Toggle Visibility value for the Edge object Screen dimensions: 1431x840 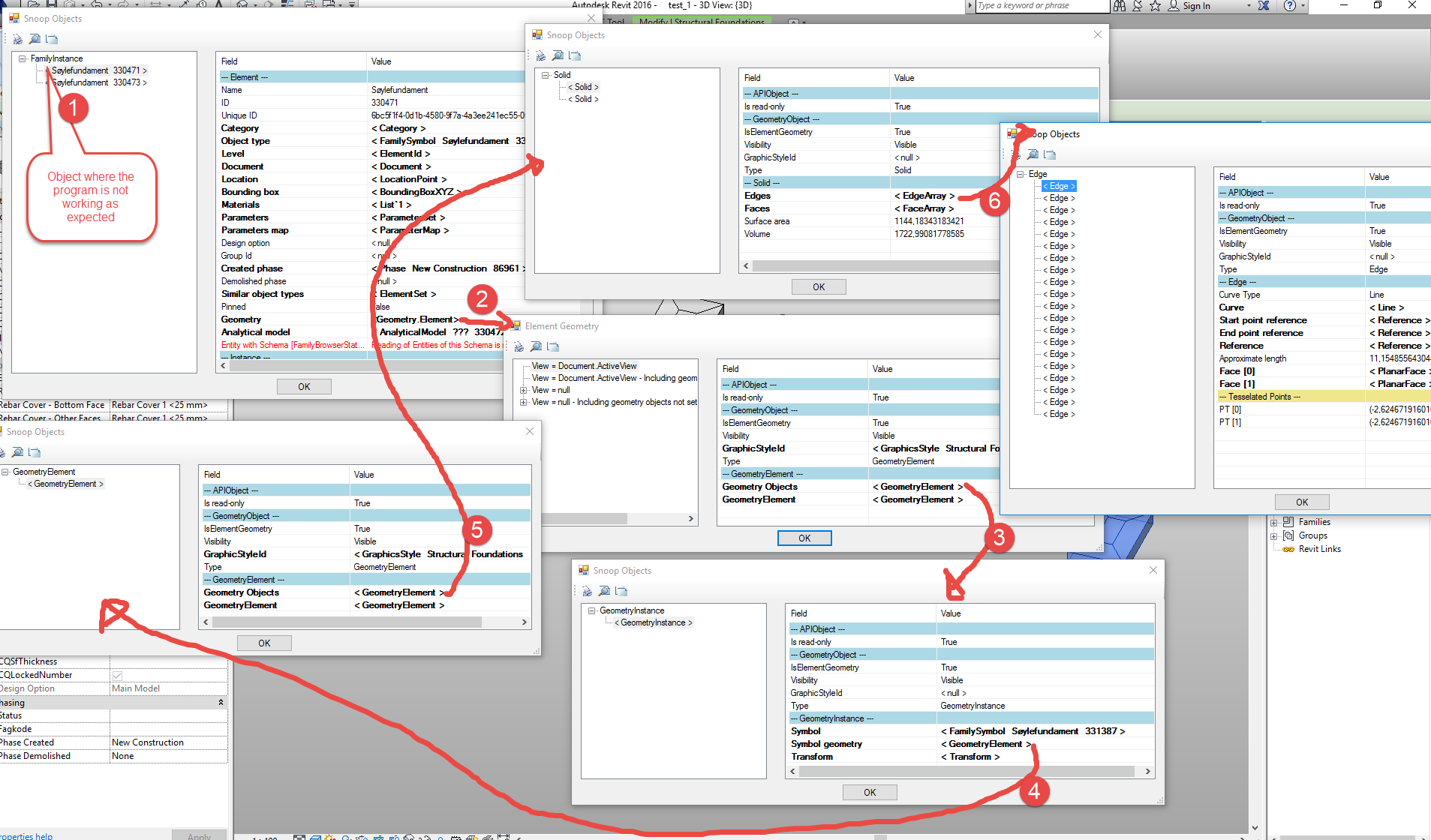point(1381,243)
